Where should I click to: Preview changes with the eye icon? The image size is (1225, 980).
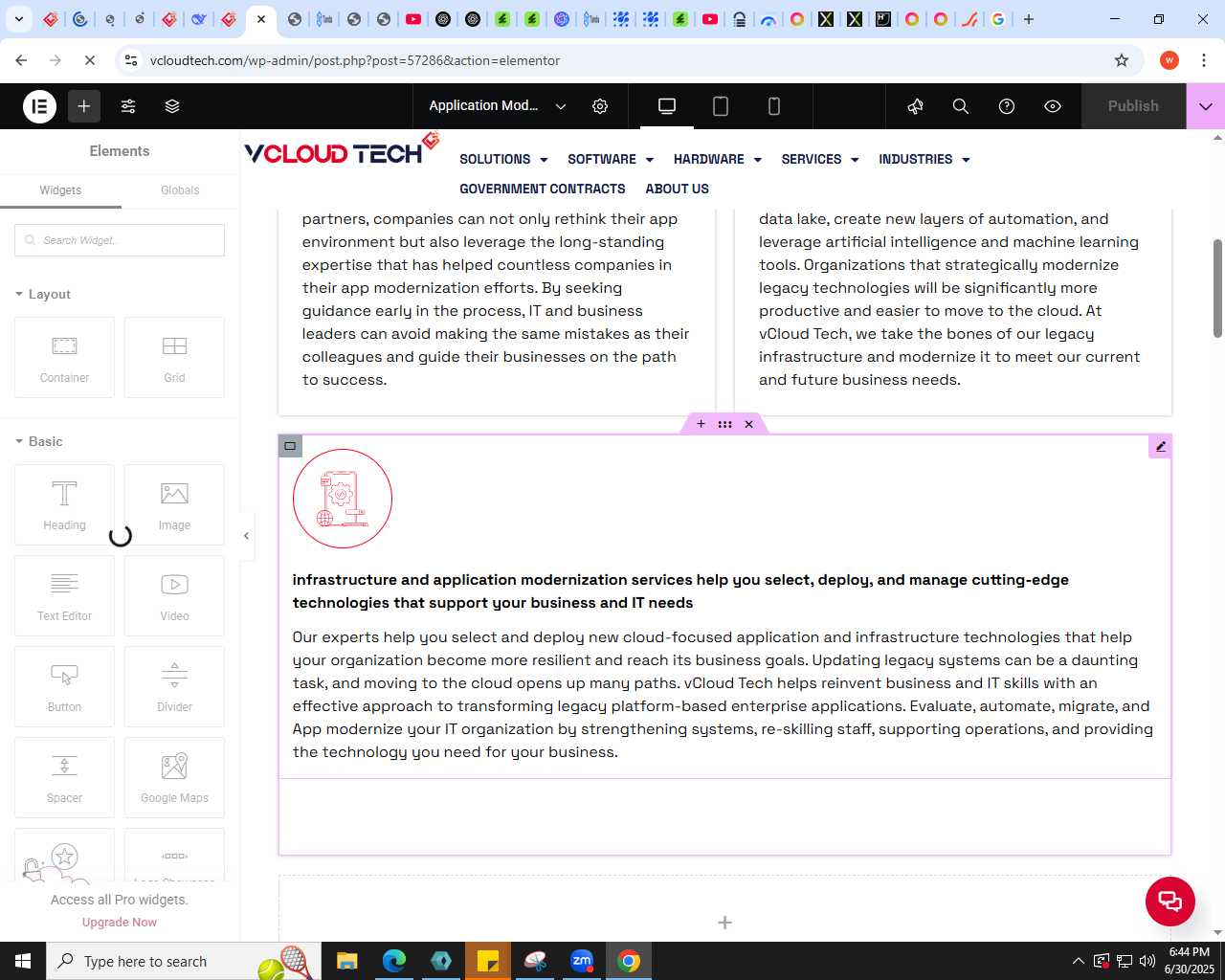pos(1053,106)
